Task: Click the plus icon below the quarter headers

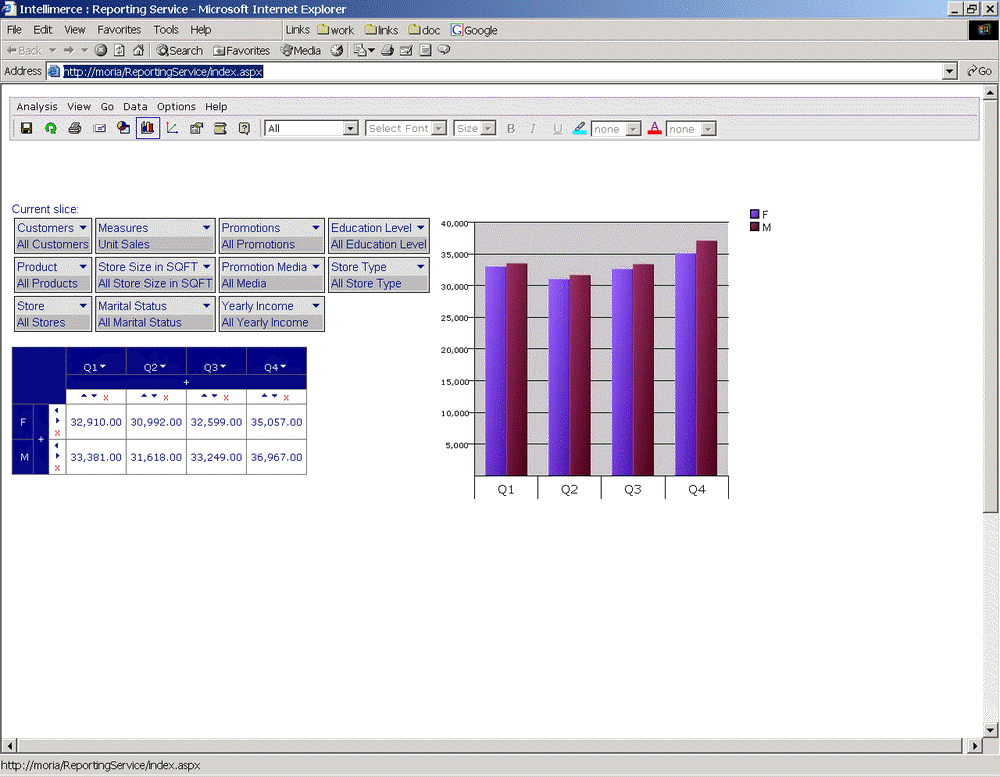Action: coord(186,382)
